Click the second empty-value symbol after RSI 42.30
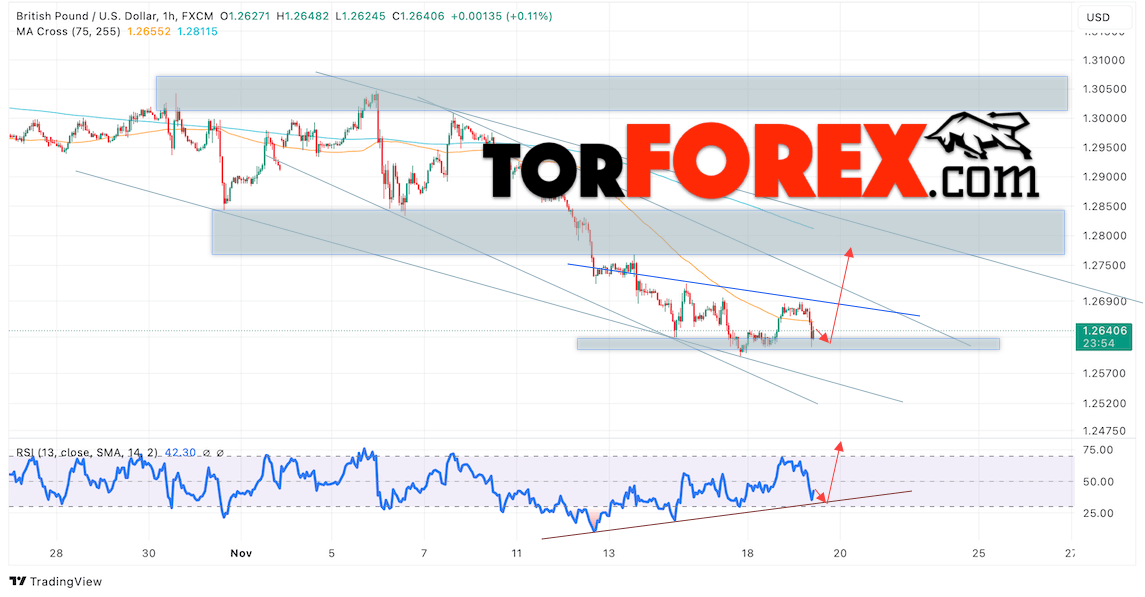Viewport: 1145px width, 597px height. point(220,453)
